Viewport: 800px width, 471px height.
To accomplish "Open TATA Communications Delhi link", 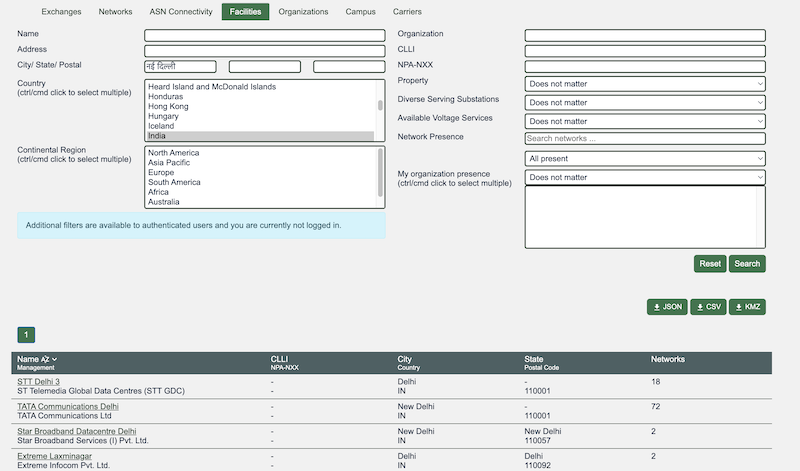I will click(x=68, y=407).
